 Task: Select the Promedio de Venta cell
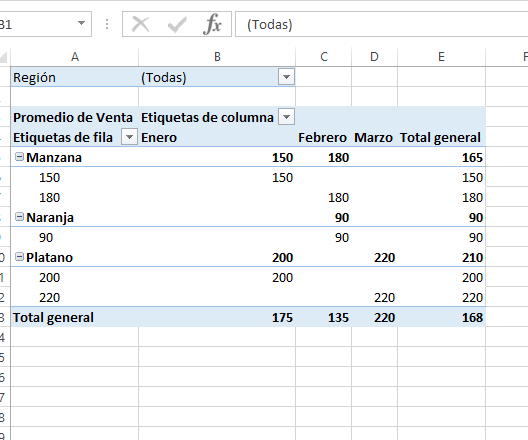pyautogui.click(x=73, y=117)
